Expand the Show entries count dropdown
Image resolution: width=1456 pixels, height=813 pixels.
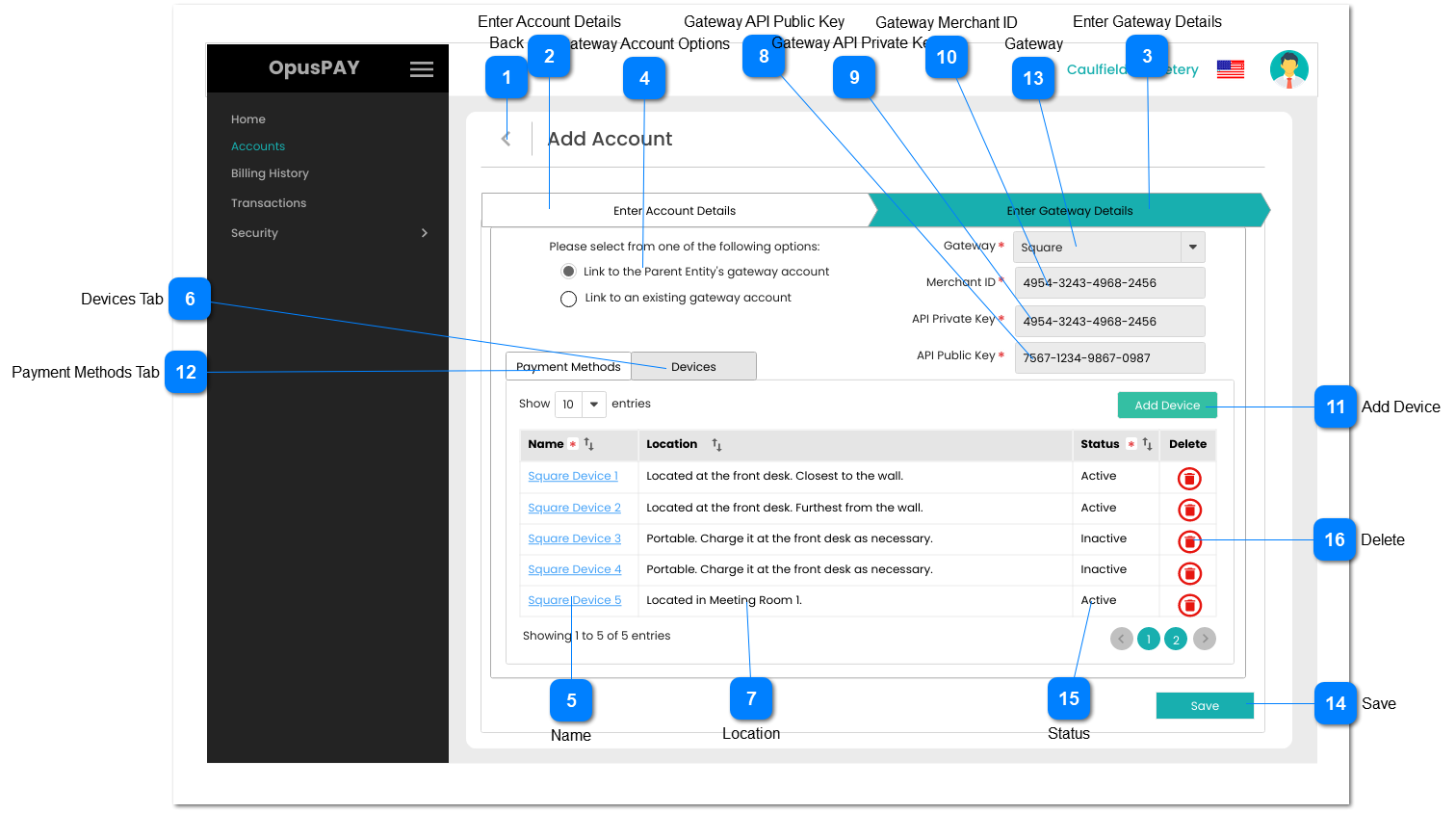coord(581,405)
